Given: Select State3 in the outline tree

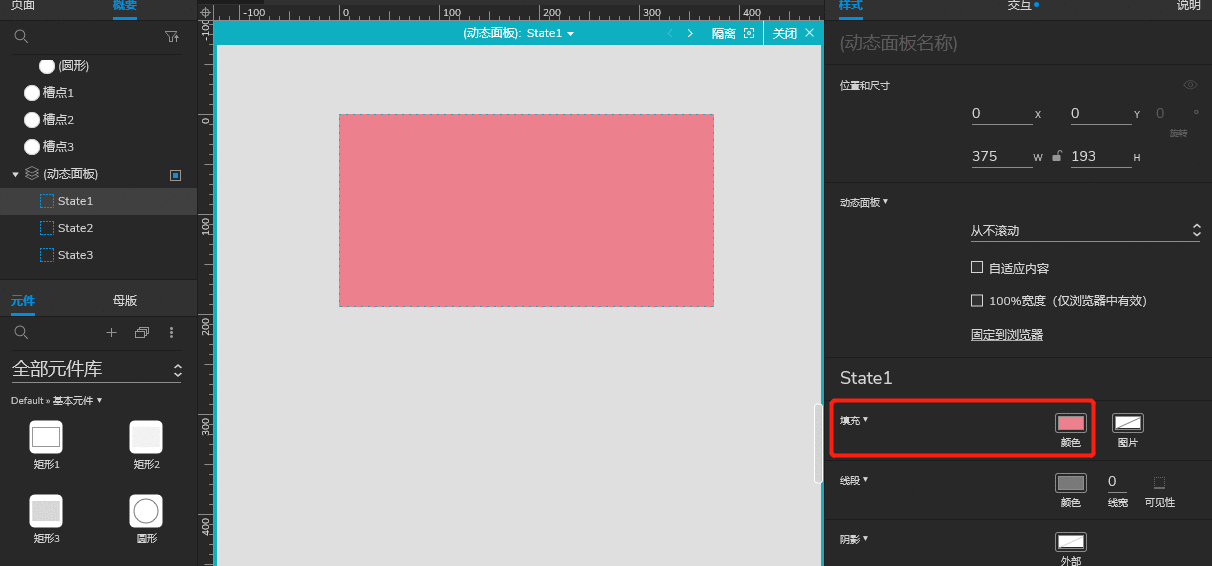Looking at the screenshot, I should [98, 255].
